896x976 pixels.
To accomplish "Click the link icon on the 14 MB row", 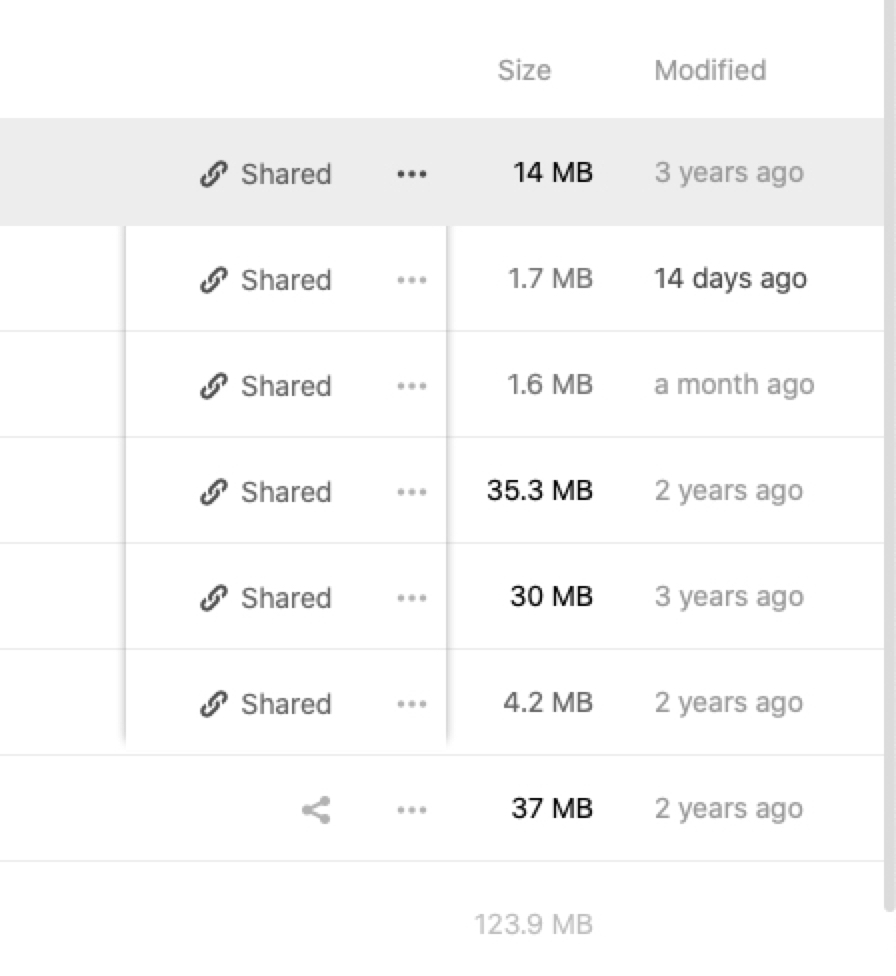I will pos(213,174).
